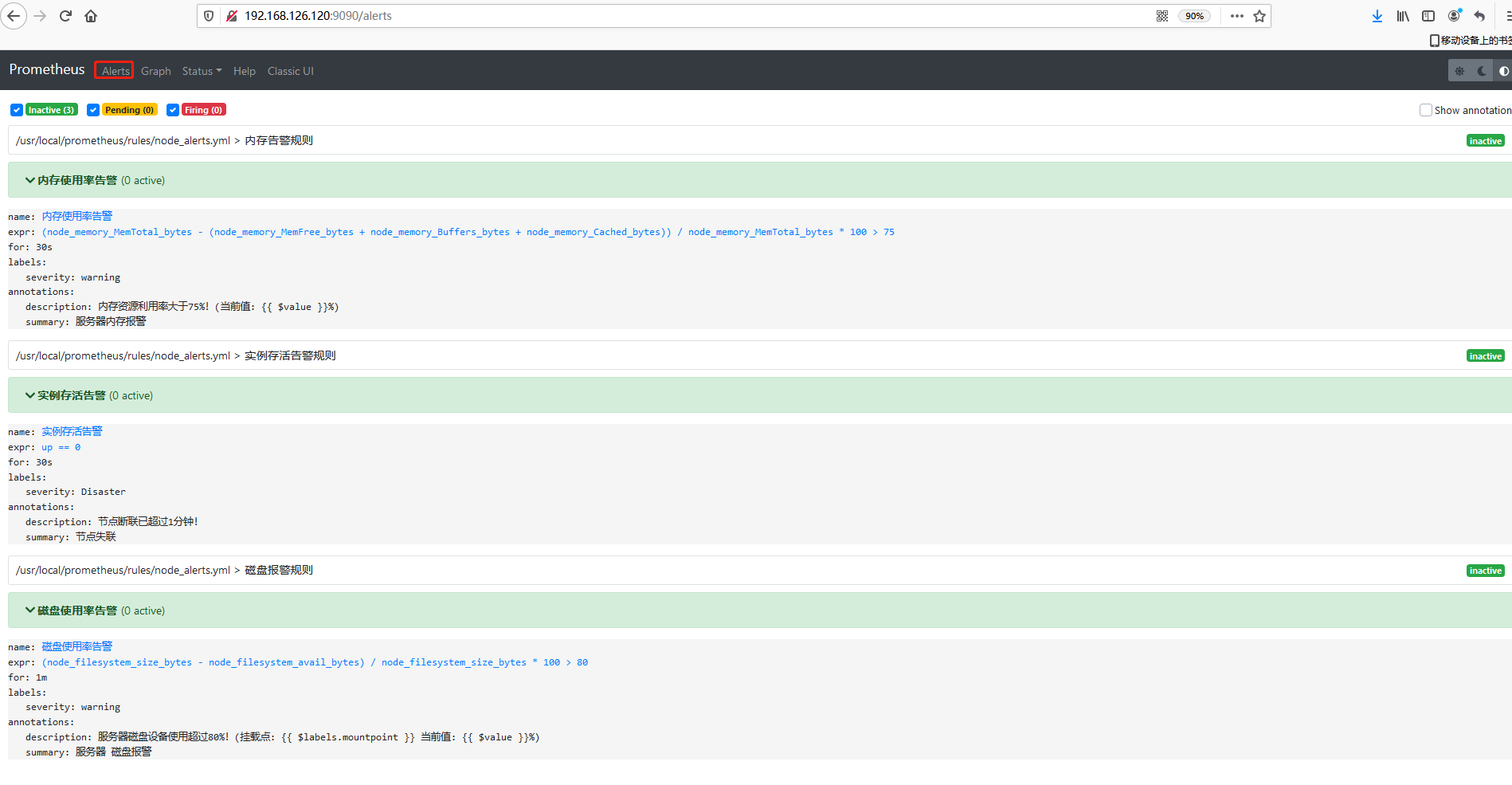
Task: Open the library bookshelf icon
Action: tap(1403, 16)
